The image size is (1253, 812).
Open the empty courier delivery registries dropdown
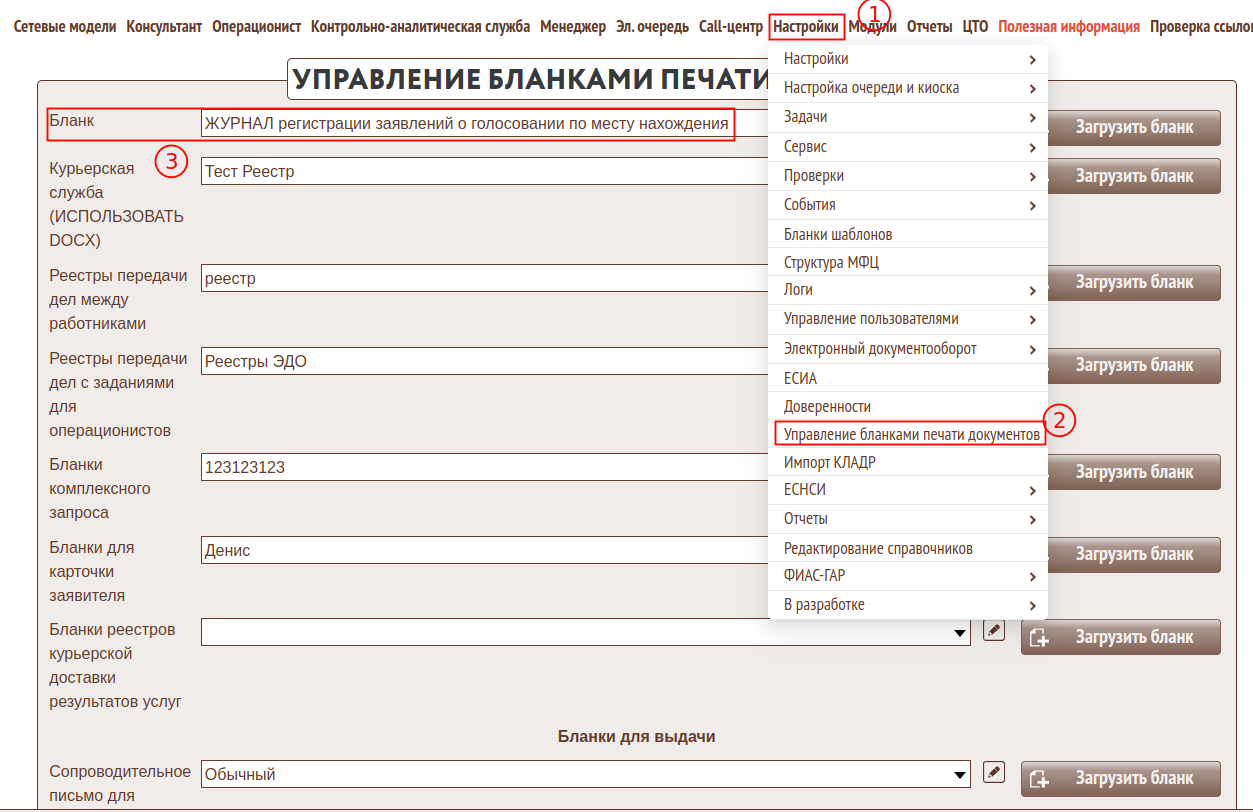[585, 633]
